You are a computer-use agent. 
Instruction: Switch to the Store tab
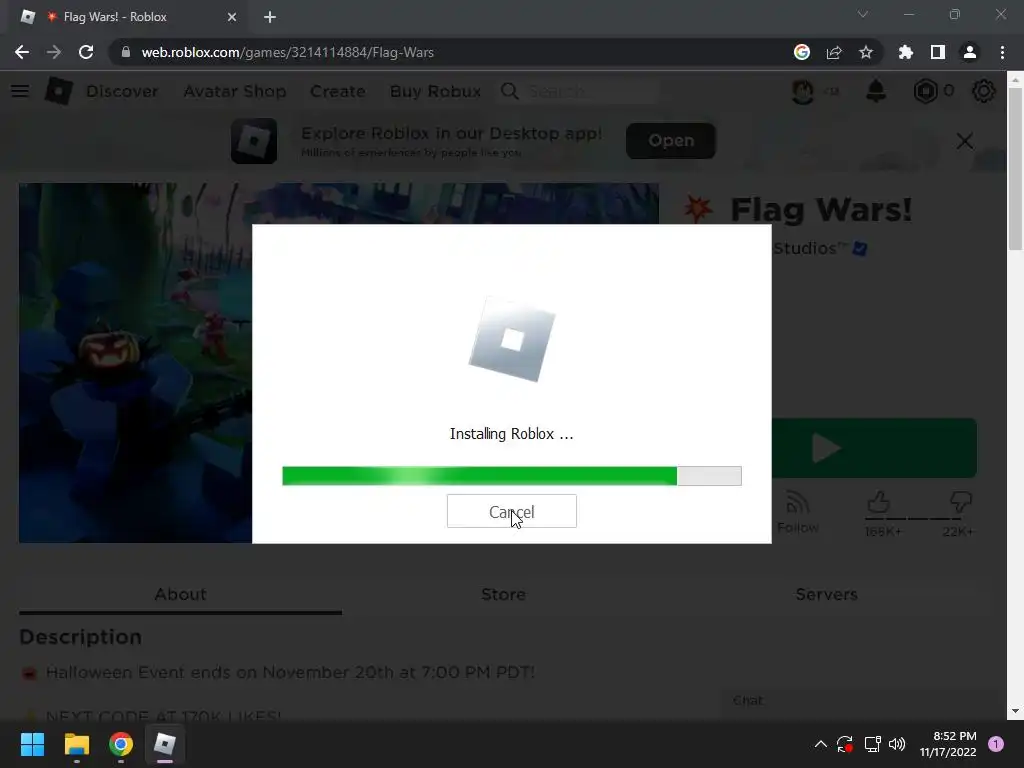pyautogui.click(x=504, y=594)
